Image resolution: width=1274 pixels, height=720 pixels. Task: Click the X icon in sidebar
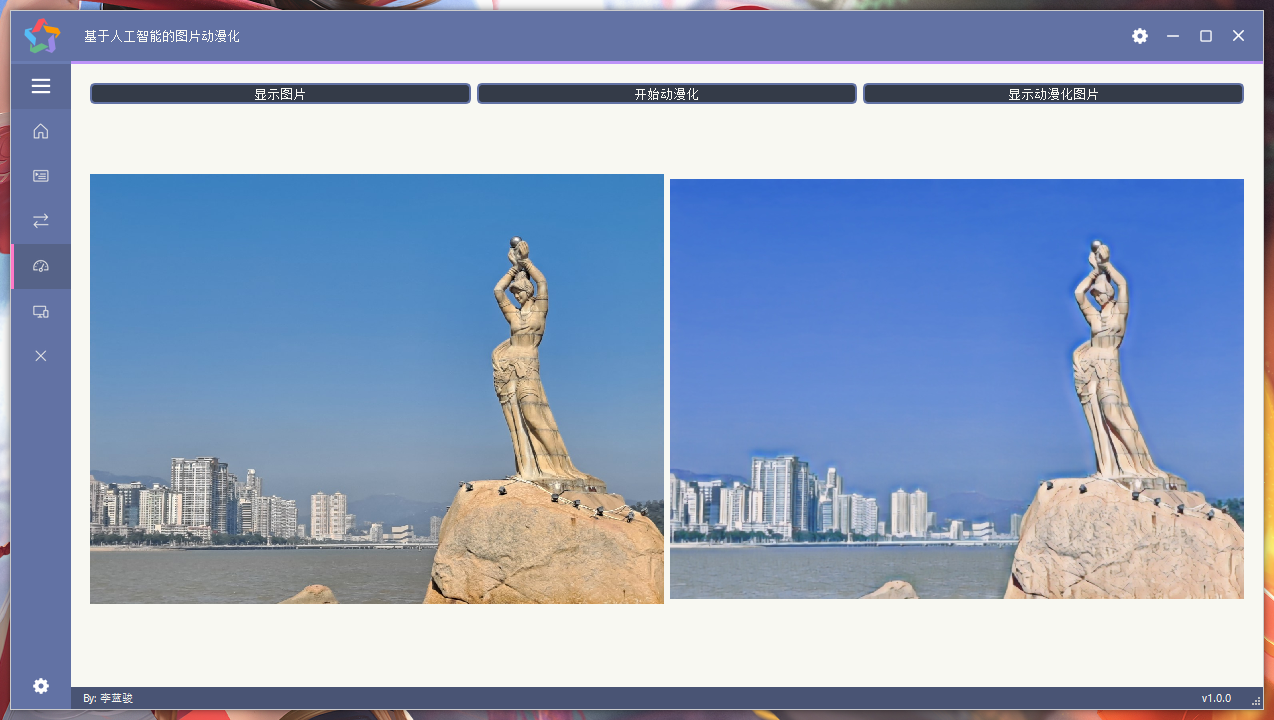click(41, 356)
